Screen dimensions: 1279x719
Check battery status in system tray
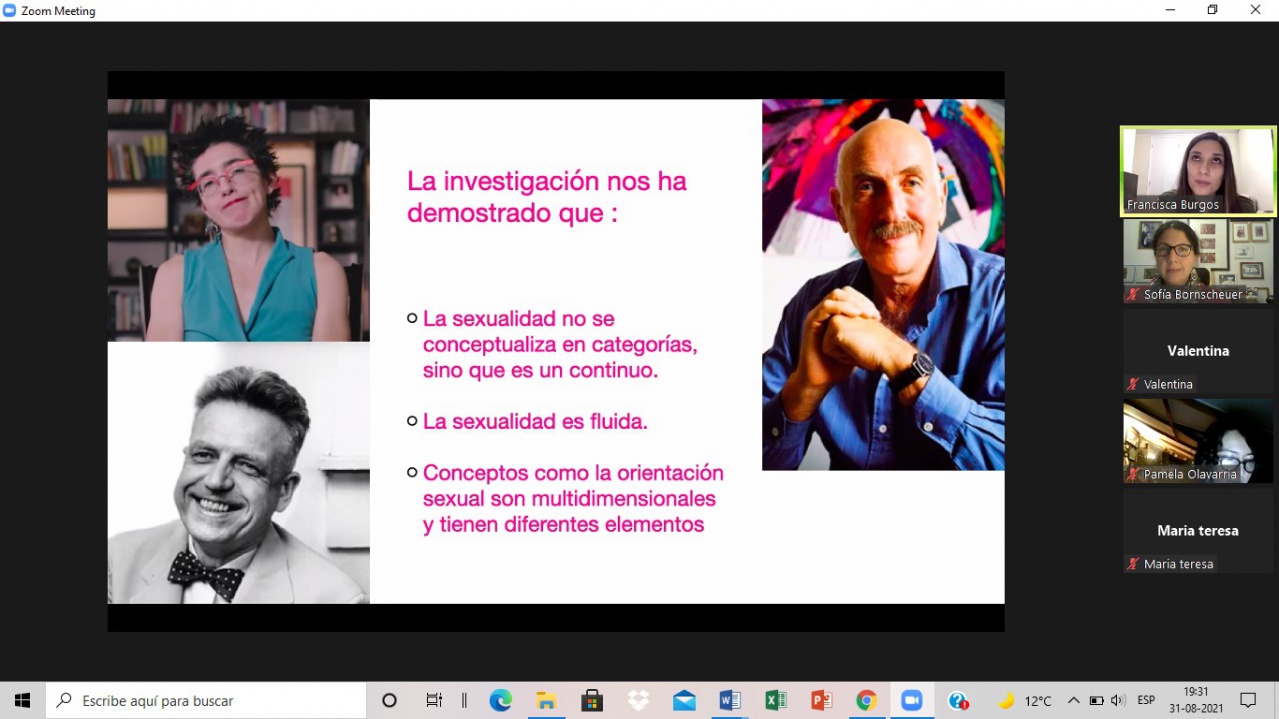[1097, 700]
